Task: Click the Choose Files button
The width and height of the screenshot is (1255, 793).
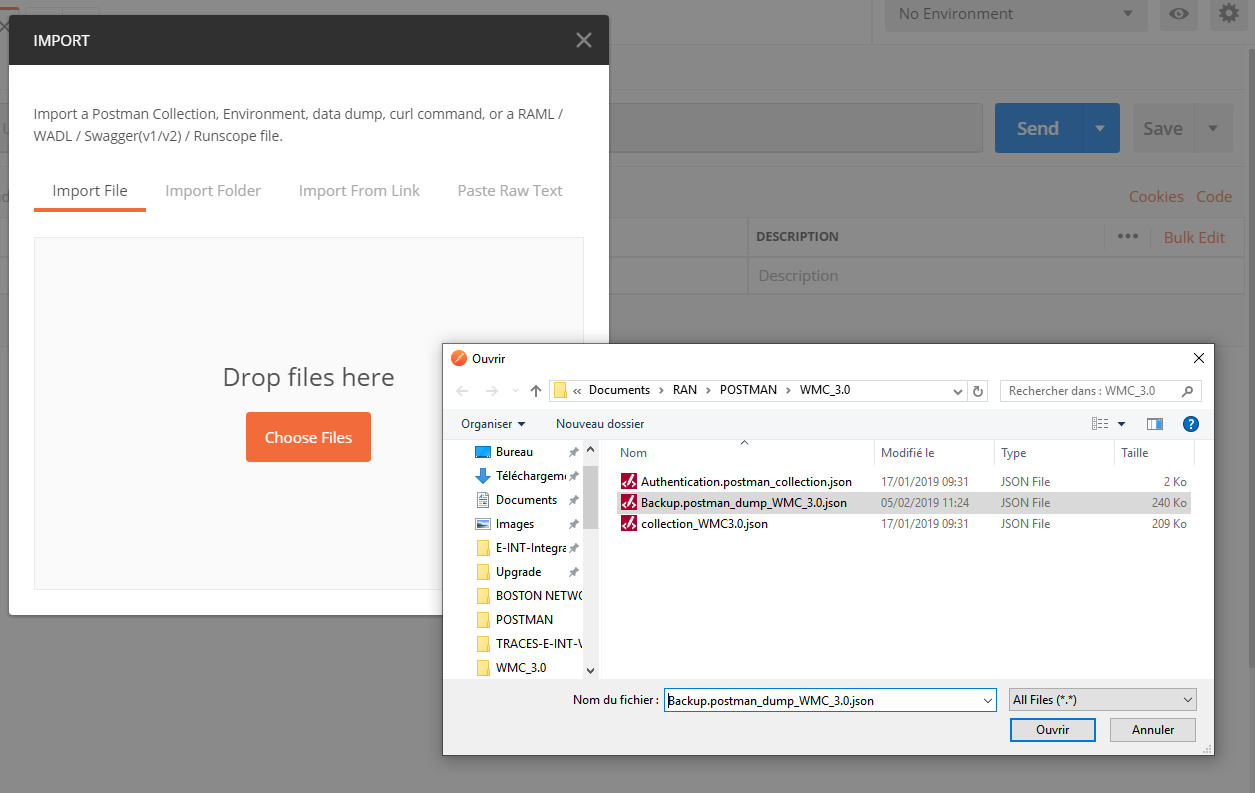Action: pos(308,437)
